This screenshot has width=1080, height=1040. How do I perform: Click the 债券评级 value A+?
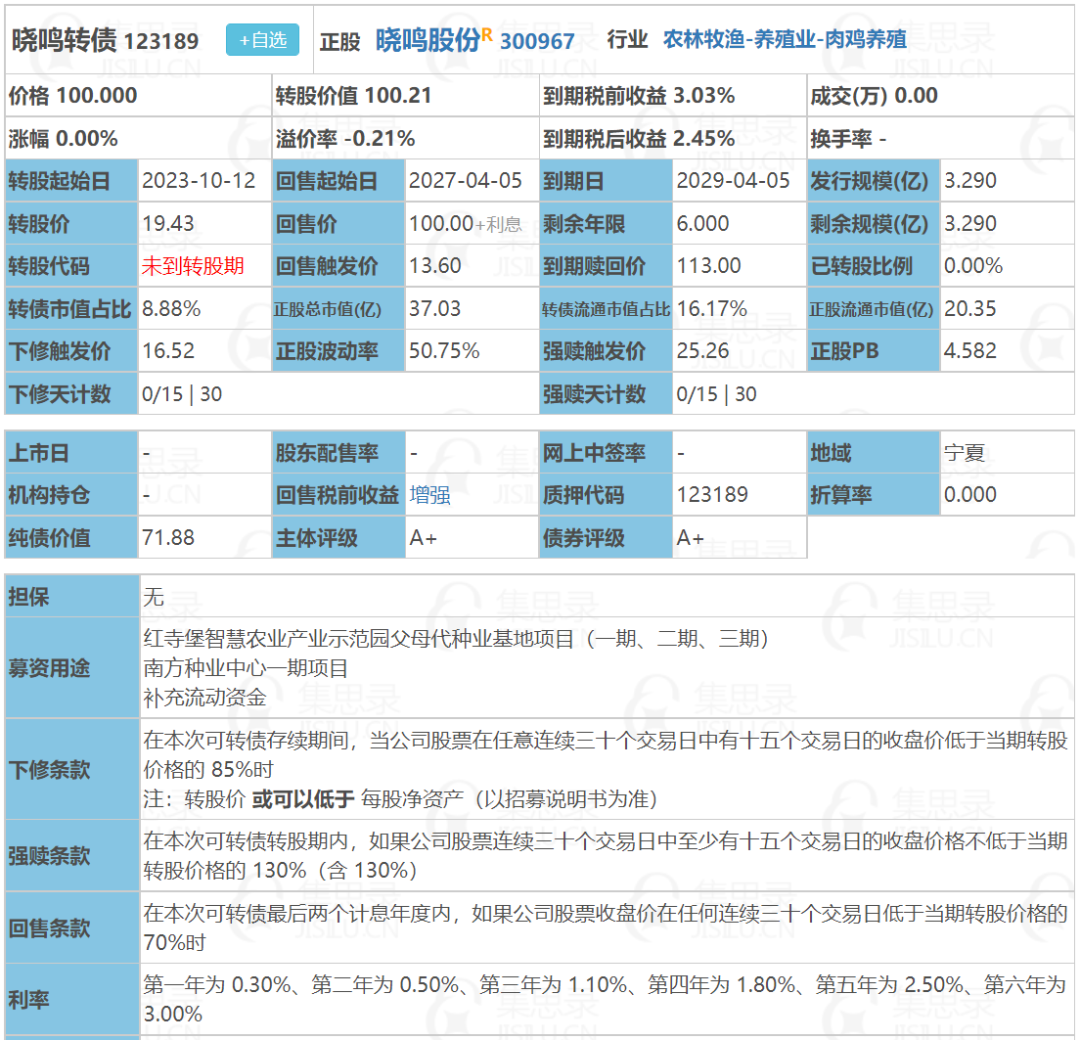click(x=690, y=537)
